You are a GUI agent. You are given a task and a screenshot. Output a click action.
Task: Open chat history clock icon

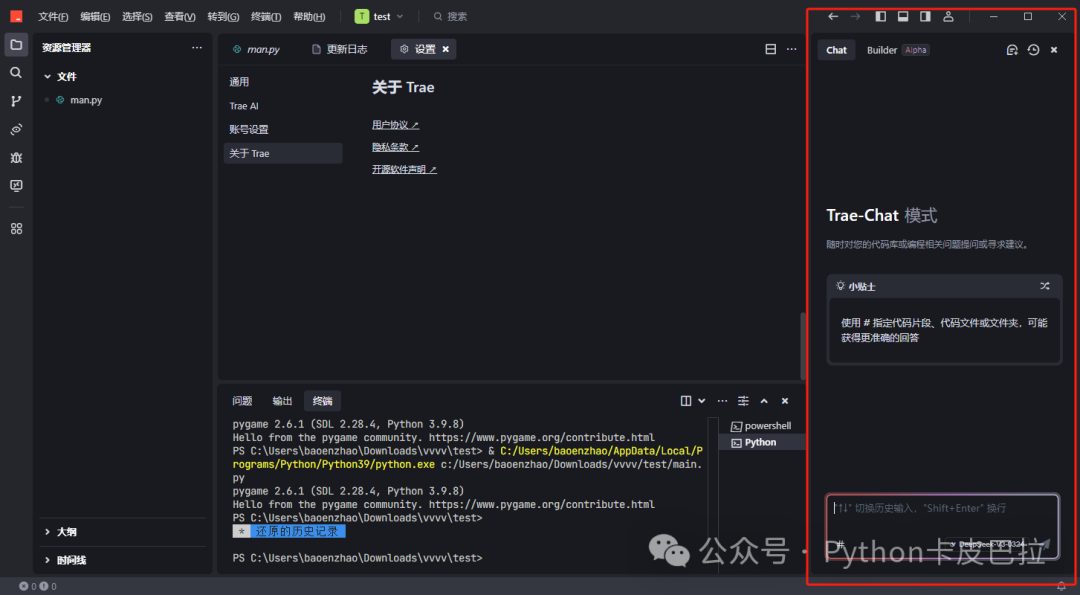pyautogui.click(x=1033, y=50)
